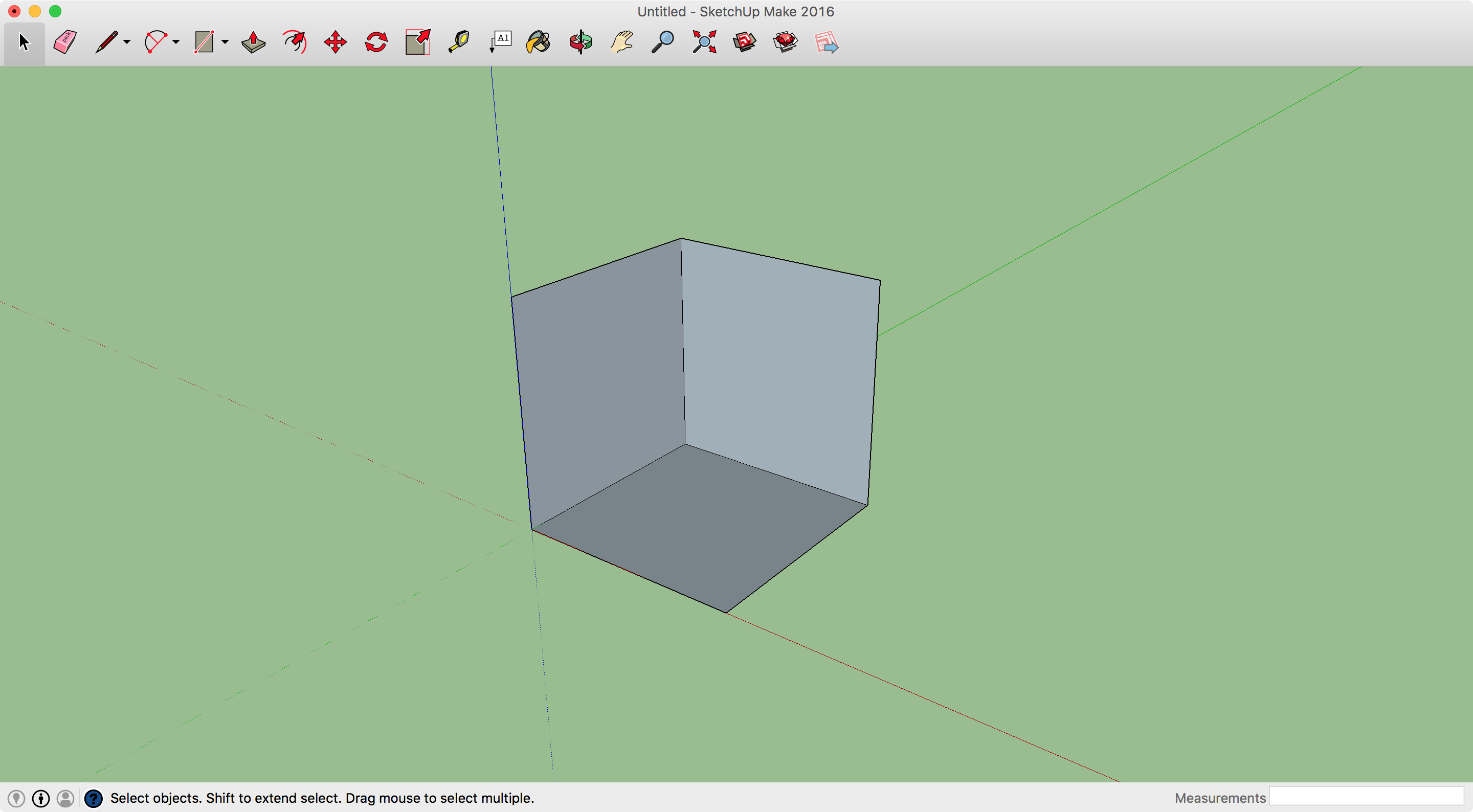Open the Instructor help question icon
This screenshot has height=812, width=1473.
(x=93, y=798)
